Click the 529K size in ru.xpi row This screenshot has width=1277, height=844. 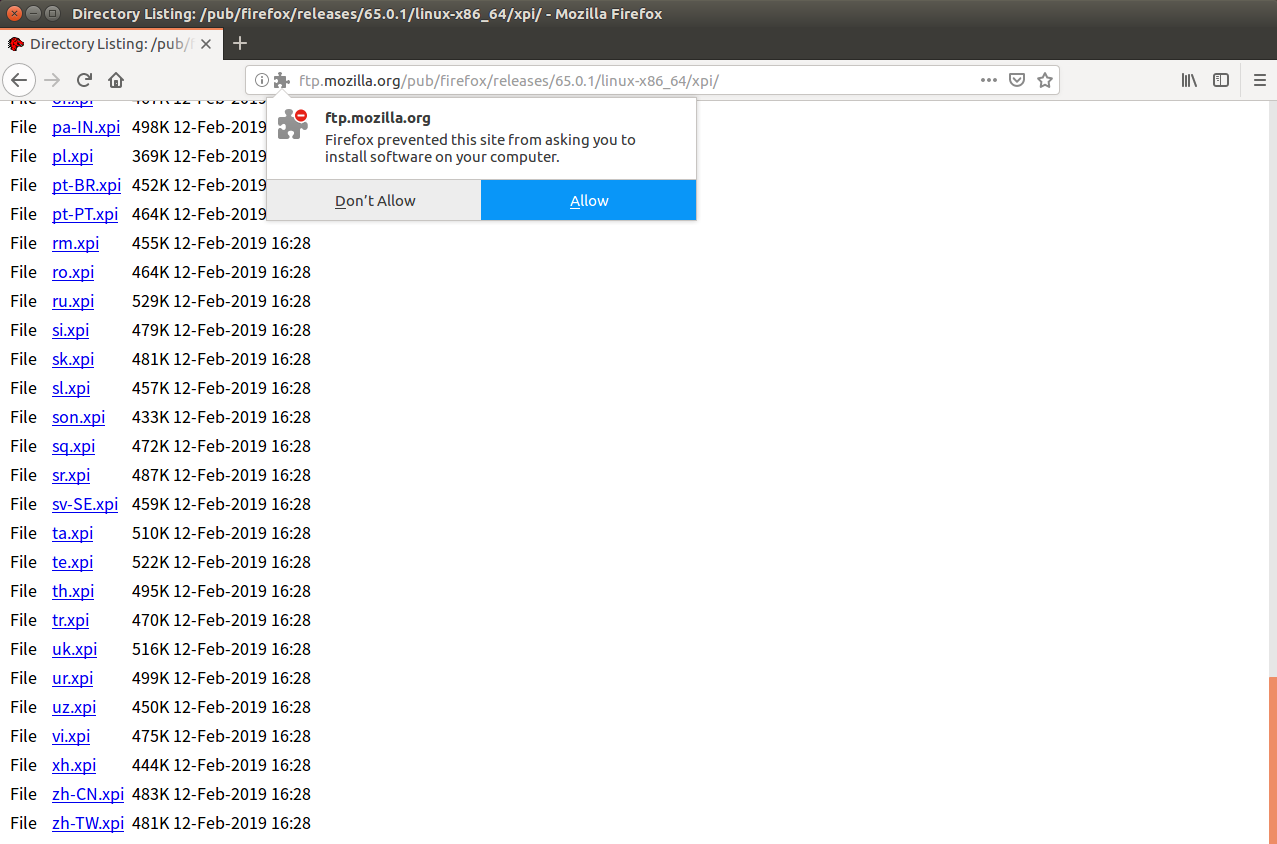(151, 301)
